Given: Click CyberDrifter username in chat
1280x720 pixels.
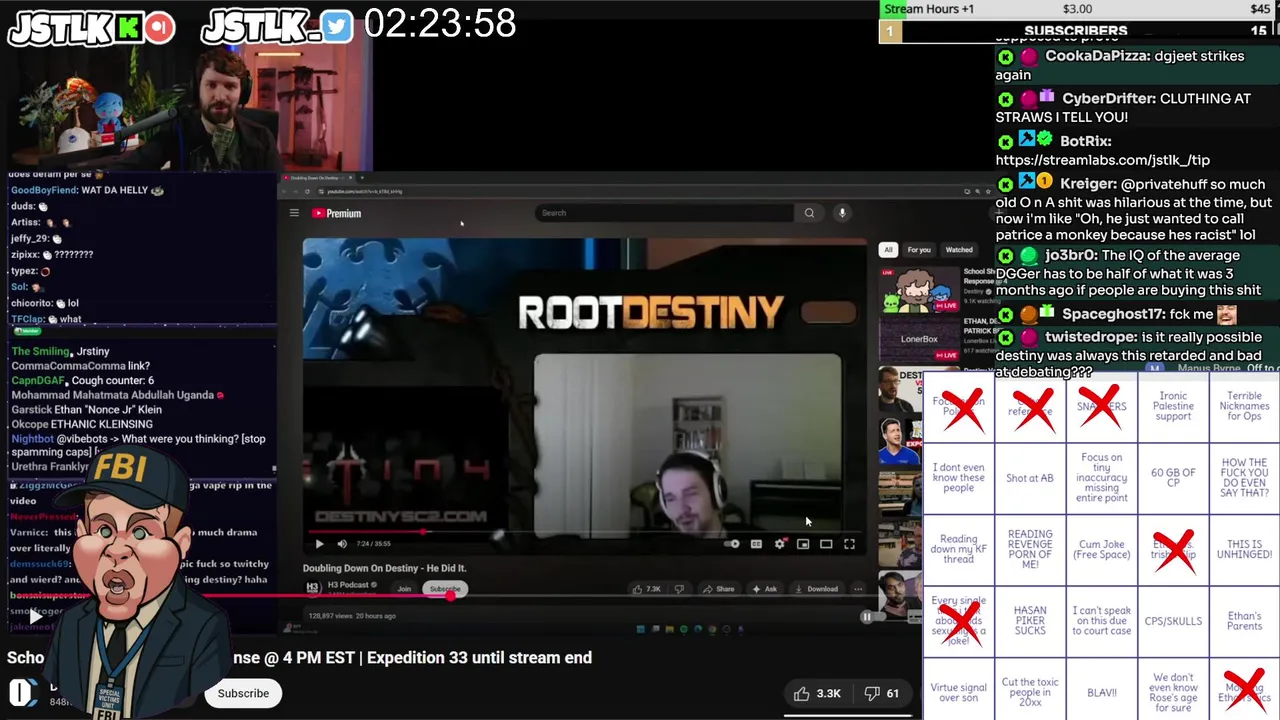Looking at the screenshot, I should (x=1110, y=99).
